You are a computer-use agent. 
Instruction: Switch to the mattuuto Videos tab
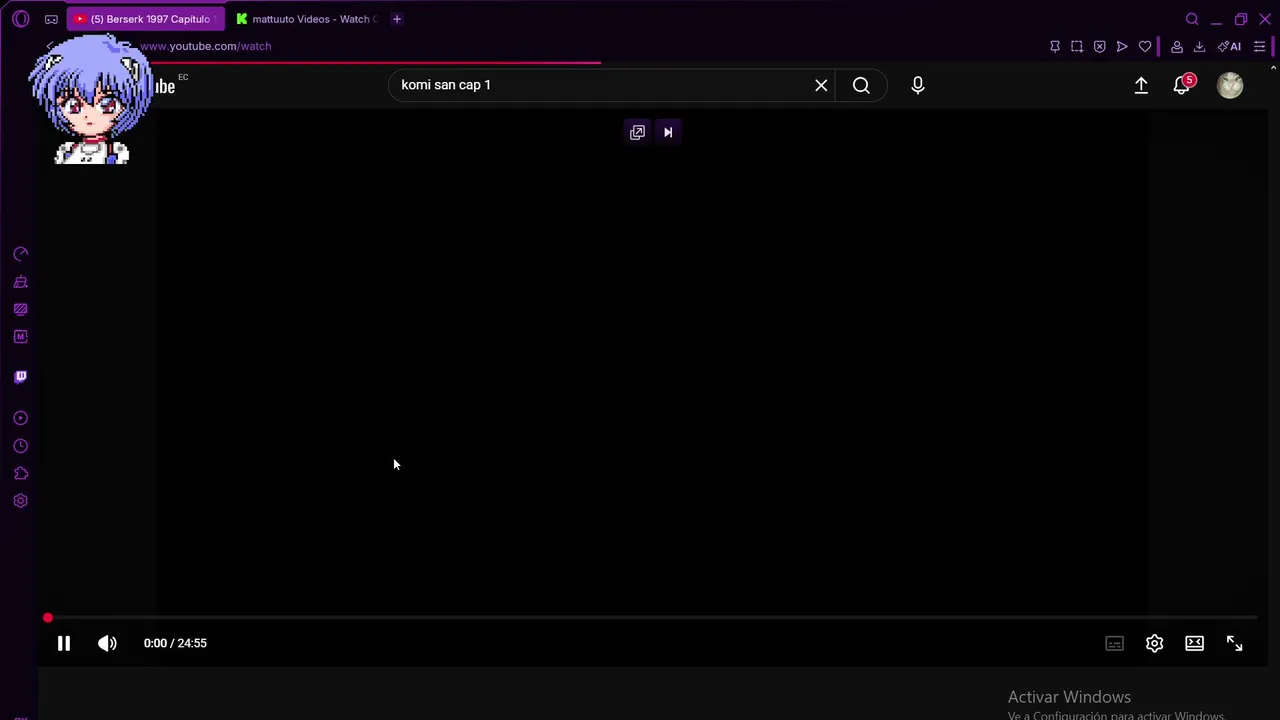coord(308,19)
